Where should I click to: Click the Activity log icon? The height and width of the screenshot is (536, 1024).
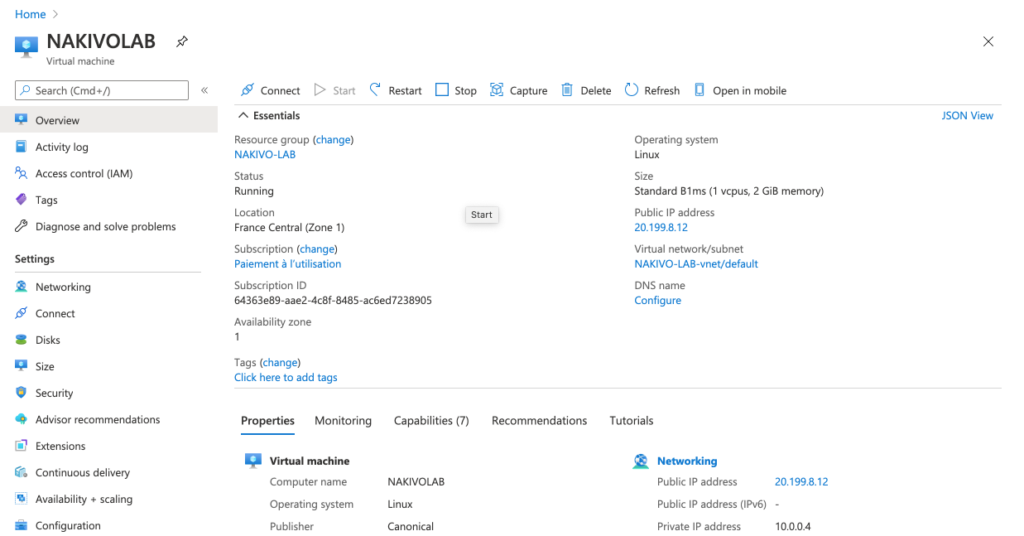pyautogui.click(x=22, y=146)
